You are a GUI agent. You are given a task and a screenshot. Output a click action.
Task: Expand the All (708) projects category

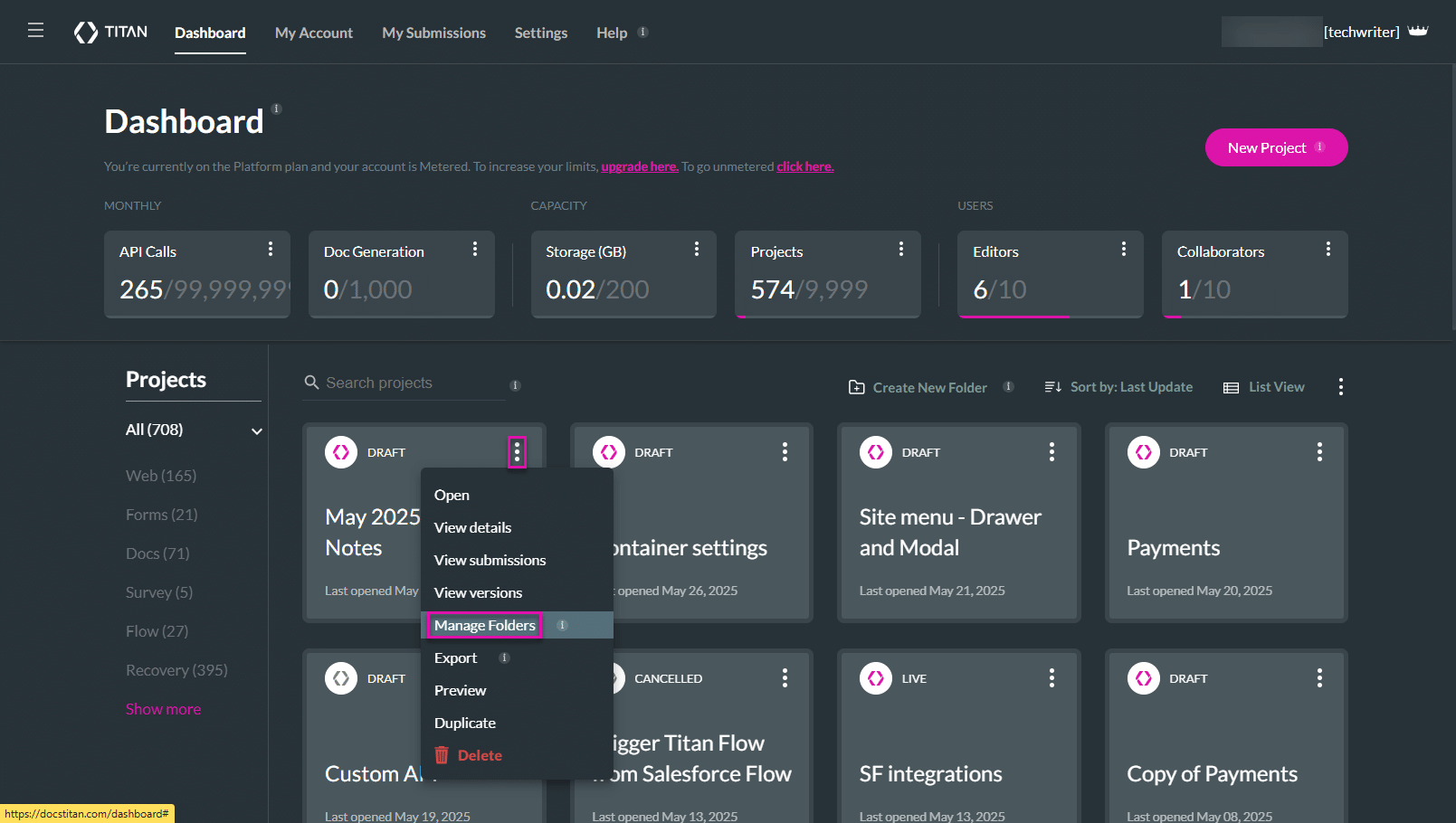point(256,430)
